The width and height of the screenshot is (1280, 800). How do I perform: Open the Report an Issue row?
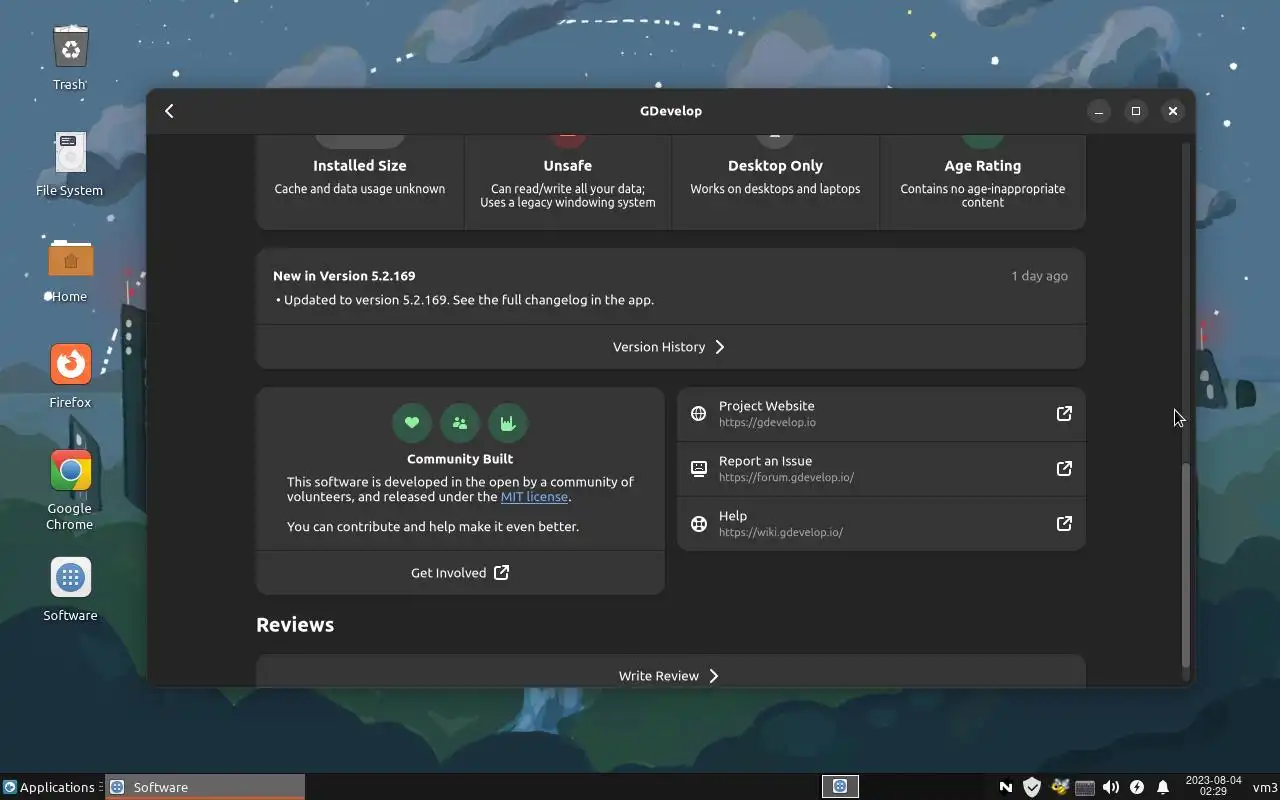coord(881,469)
